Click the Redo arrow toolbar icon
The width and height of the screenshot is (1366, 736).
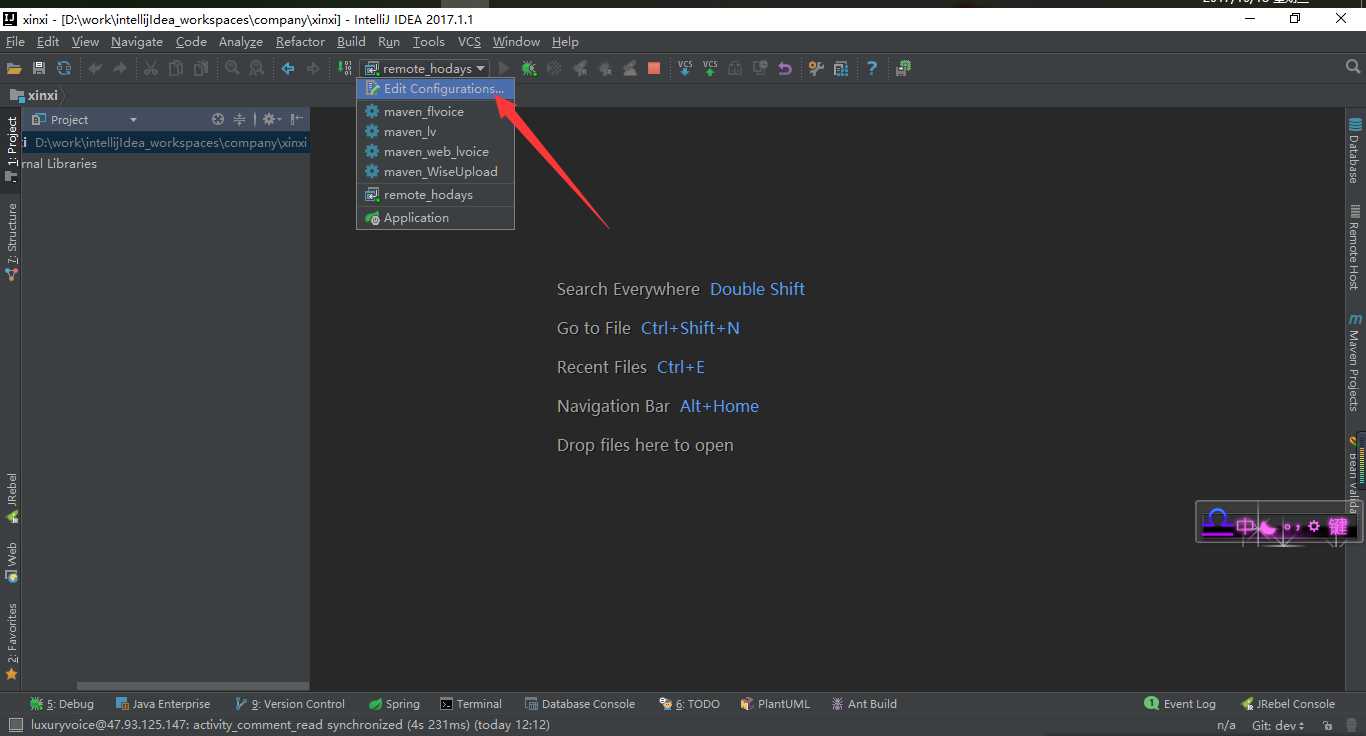point(120,68)
